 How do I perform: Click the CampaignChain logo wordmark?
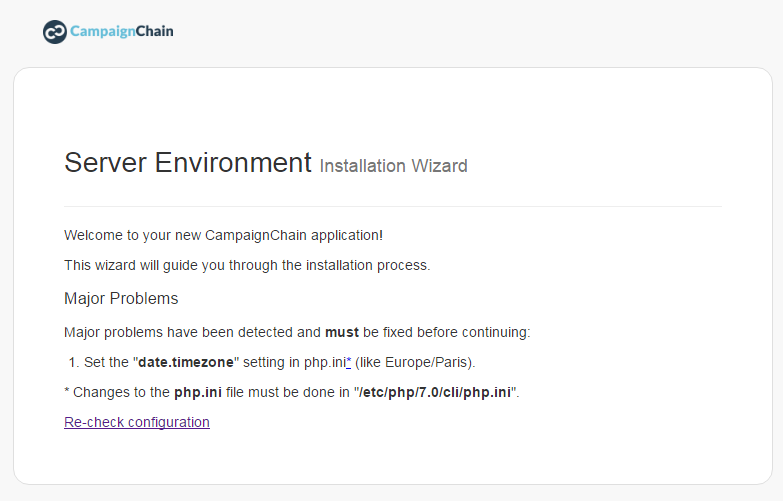pyautogui.click(x=122, y=31)
